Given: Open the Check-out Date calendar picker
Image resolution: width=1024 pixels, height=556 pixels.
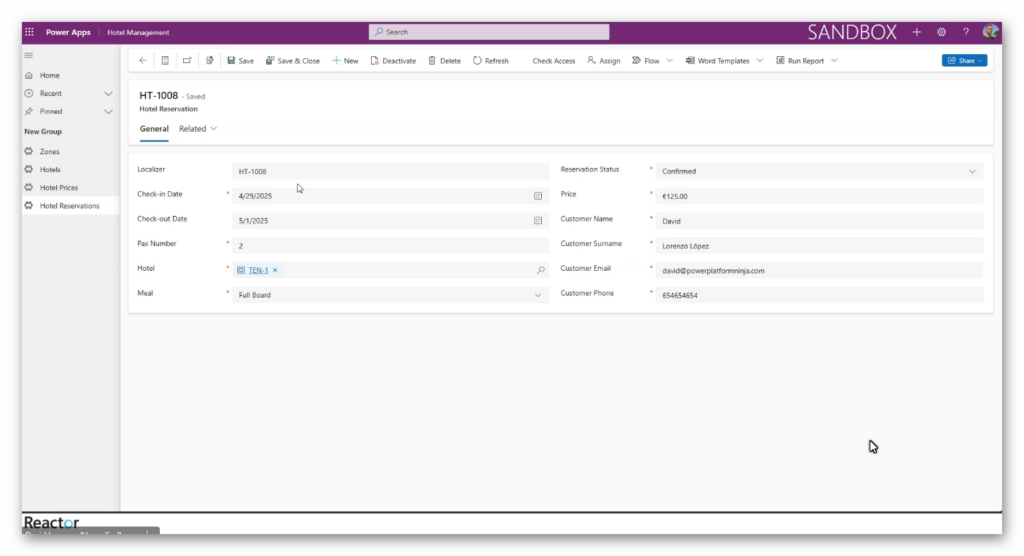Looking at the screenshot, I should coord(538,220).
